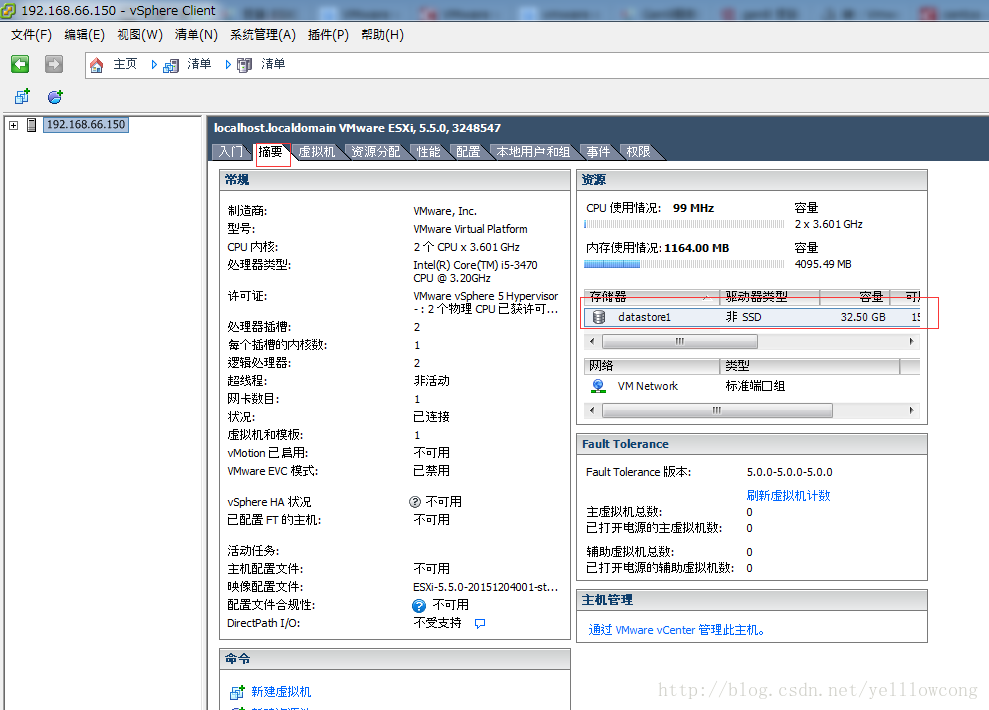Open the 编辑(E) menu
The width and height of the screenshot is (989, 710).
pyautogui.click(x=85, y=35)
